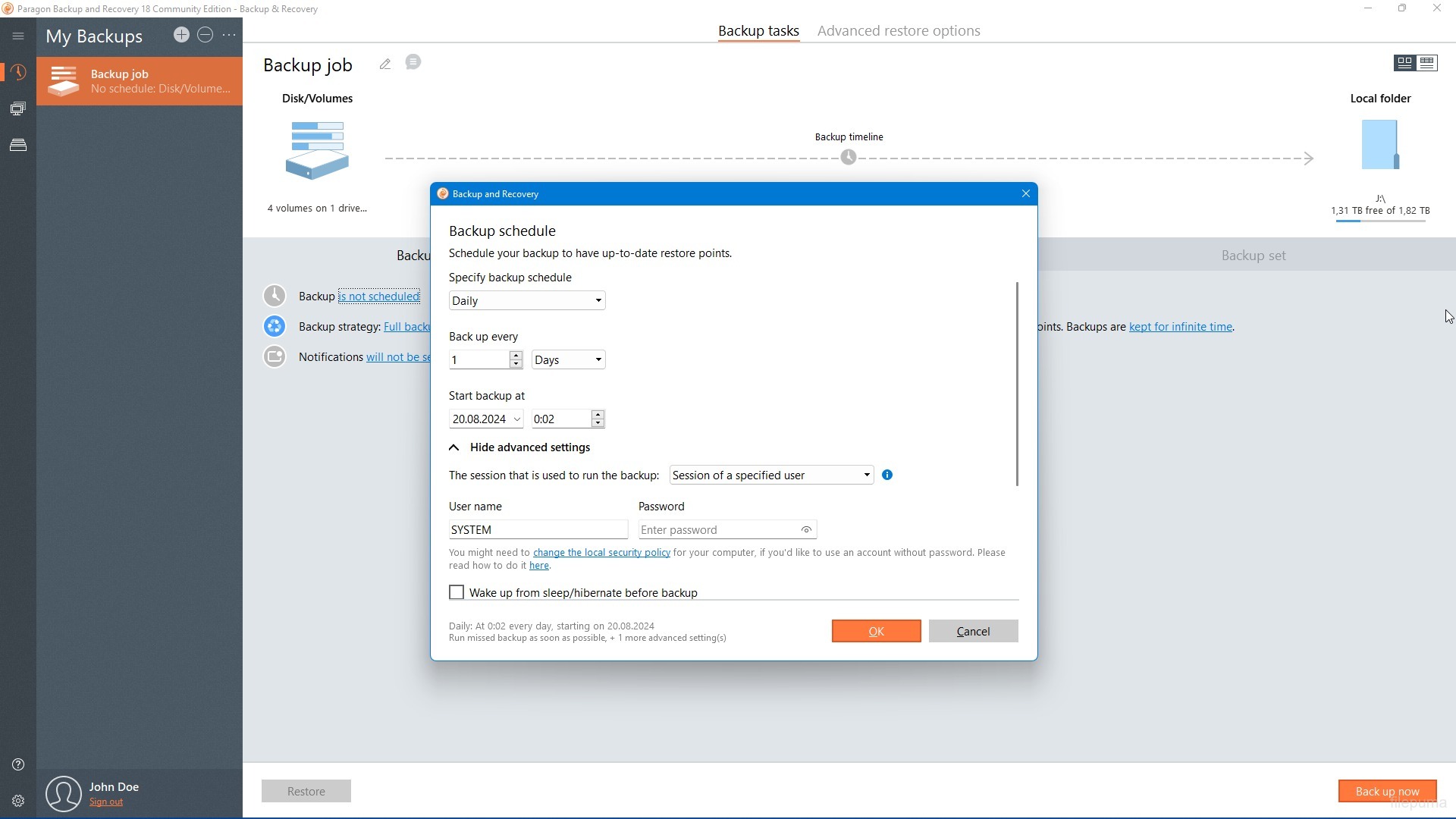
Task: Open the Daily schedule dropdown
Action: click(x=527, y=301)
